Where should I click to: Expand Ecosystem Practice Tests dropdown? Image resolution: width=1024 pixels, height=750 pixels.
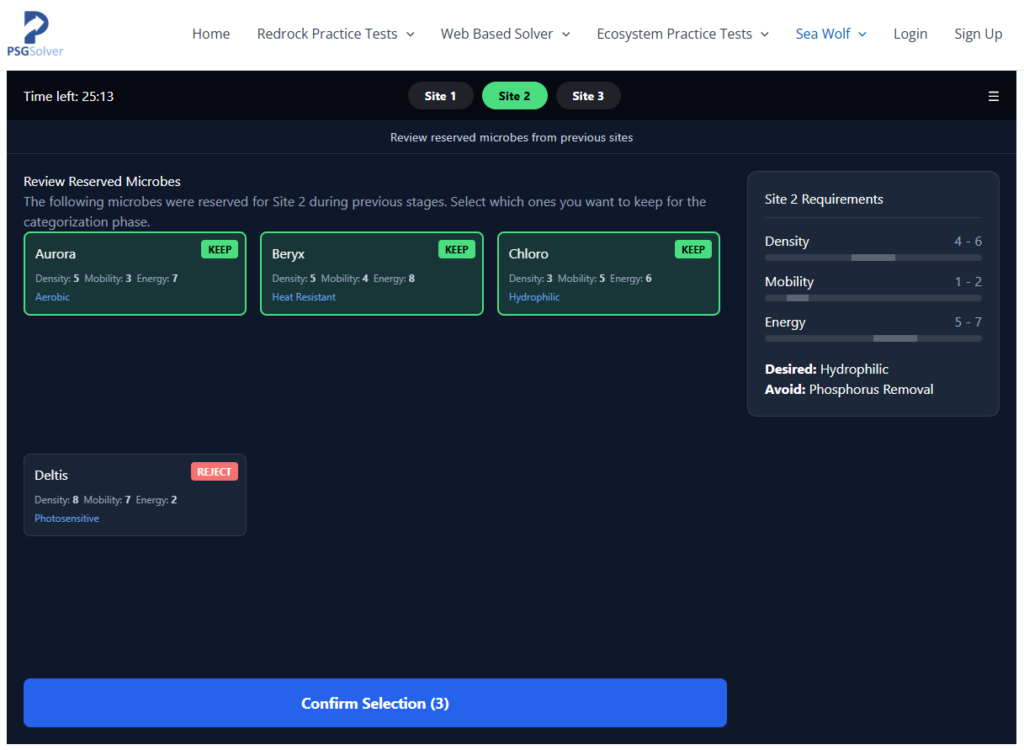click(682, 34)
